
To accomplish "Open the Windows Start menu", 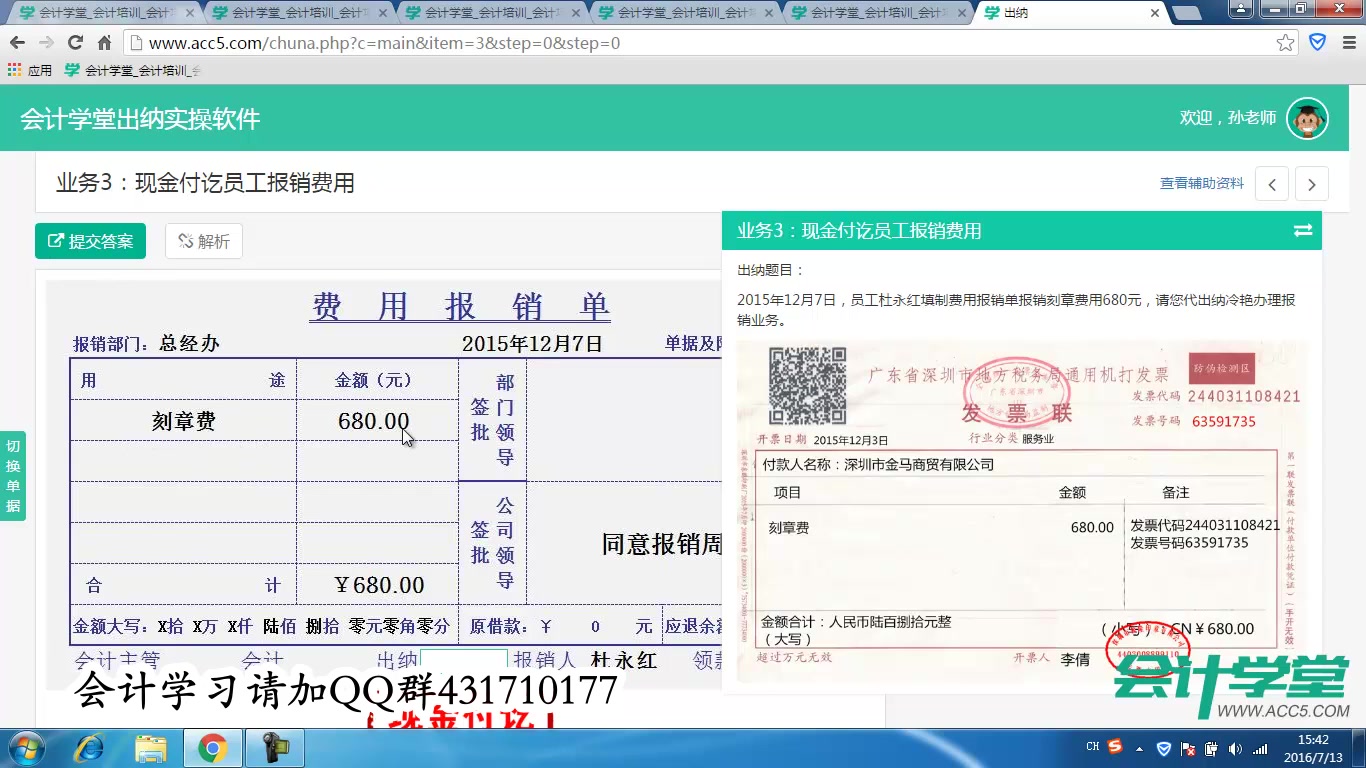I will pos(25,748).
